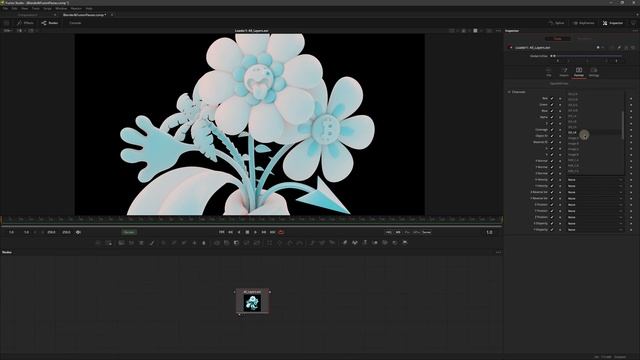Viewport: 640px width, 360px height.
Task: Toggle the MB motion blur button
Action: pos(398,232)
